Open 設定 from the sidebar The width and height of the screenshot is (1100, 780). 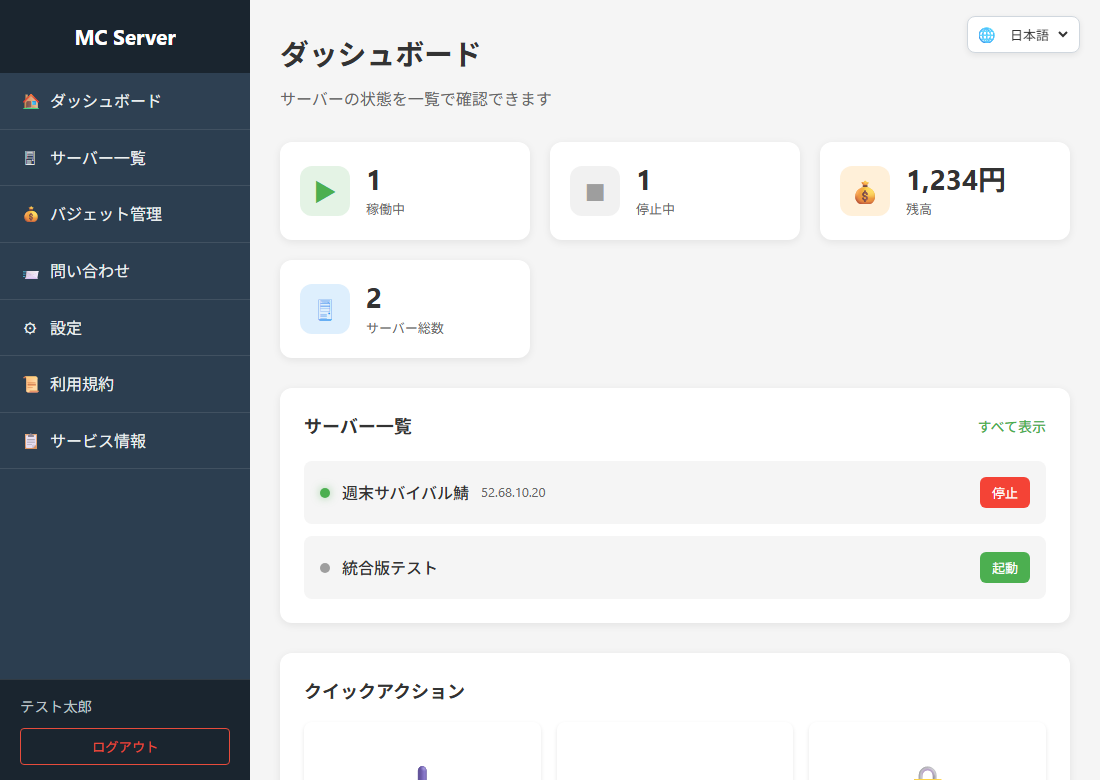[125, 328]
